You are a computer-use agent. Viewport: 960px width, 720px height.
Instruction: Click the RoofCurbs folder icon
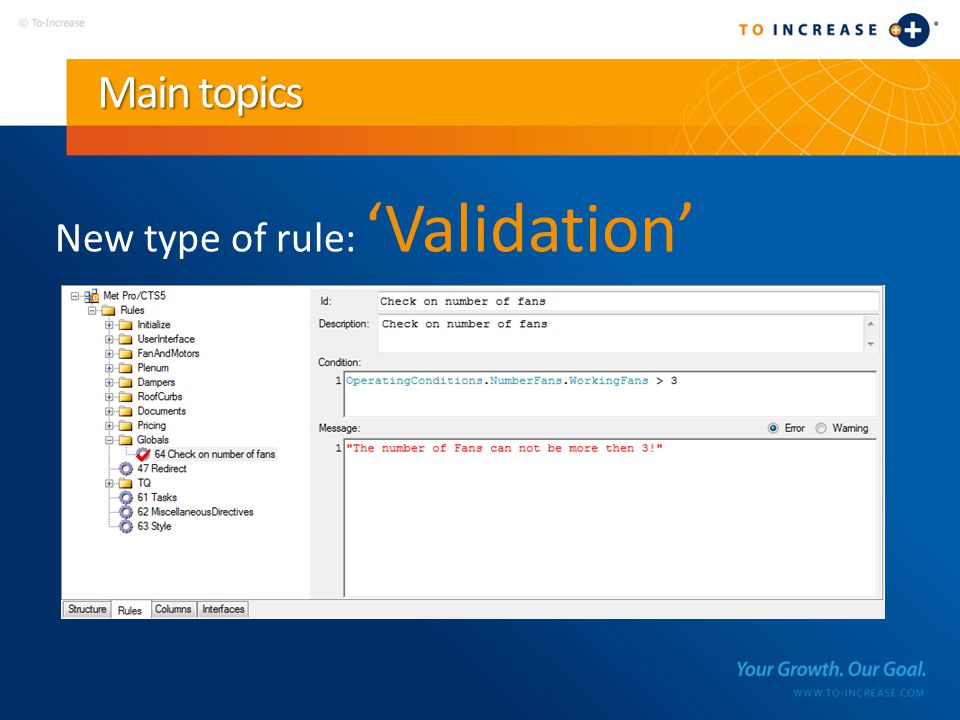(x=126, y=397)
